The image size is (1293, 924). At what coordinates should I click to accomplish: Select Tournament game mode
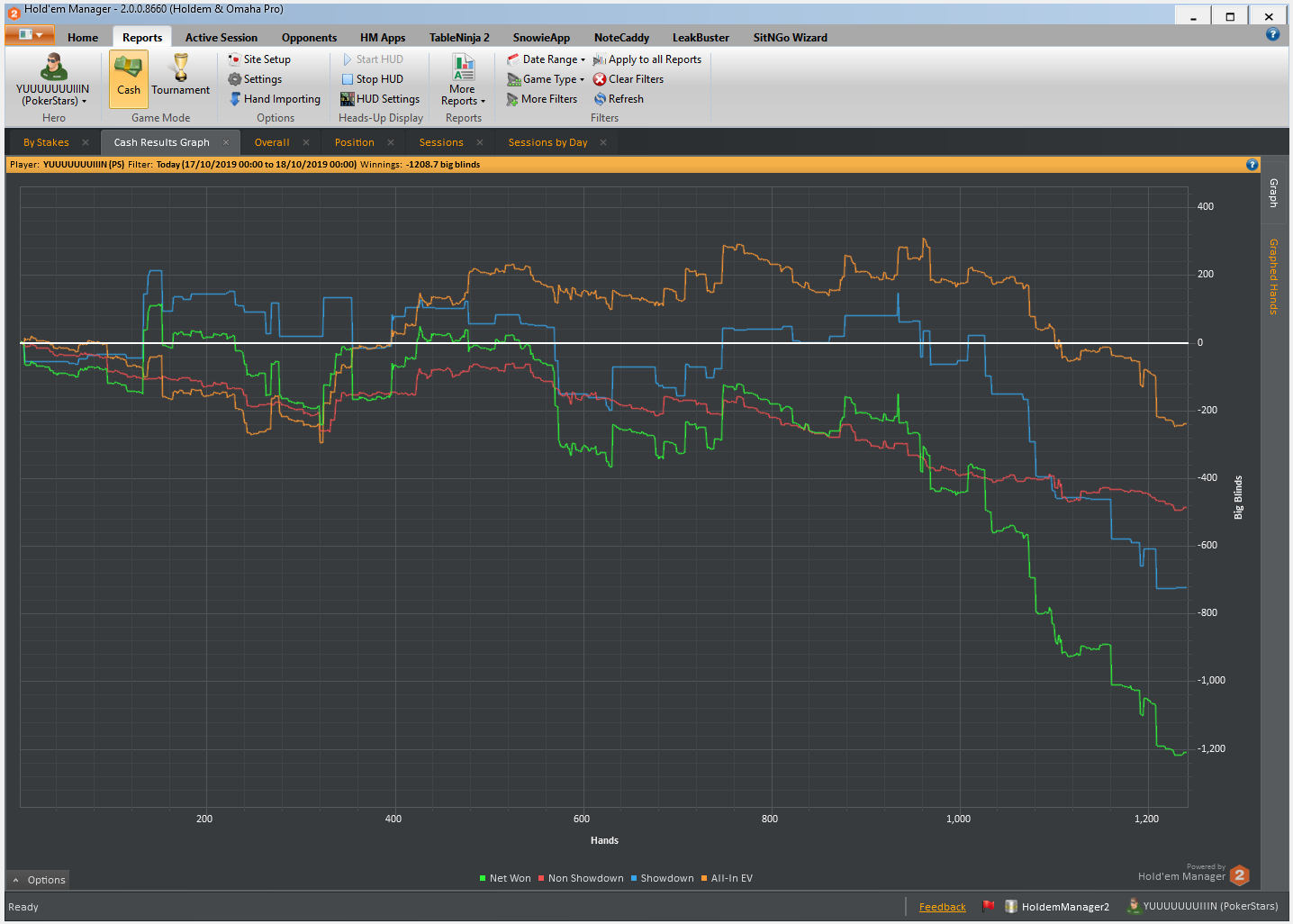(x=180, y=79)
